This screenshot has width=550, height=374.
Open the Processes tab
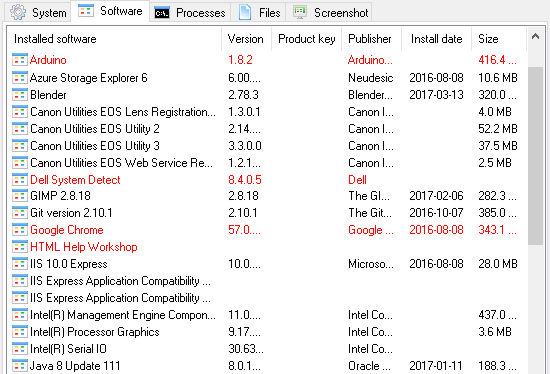coord(190,13)
